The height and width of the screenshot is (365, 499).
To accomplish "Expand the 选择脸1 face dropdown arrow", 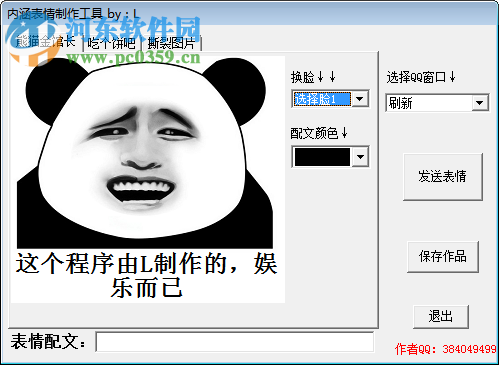I will [360, 99].
